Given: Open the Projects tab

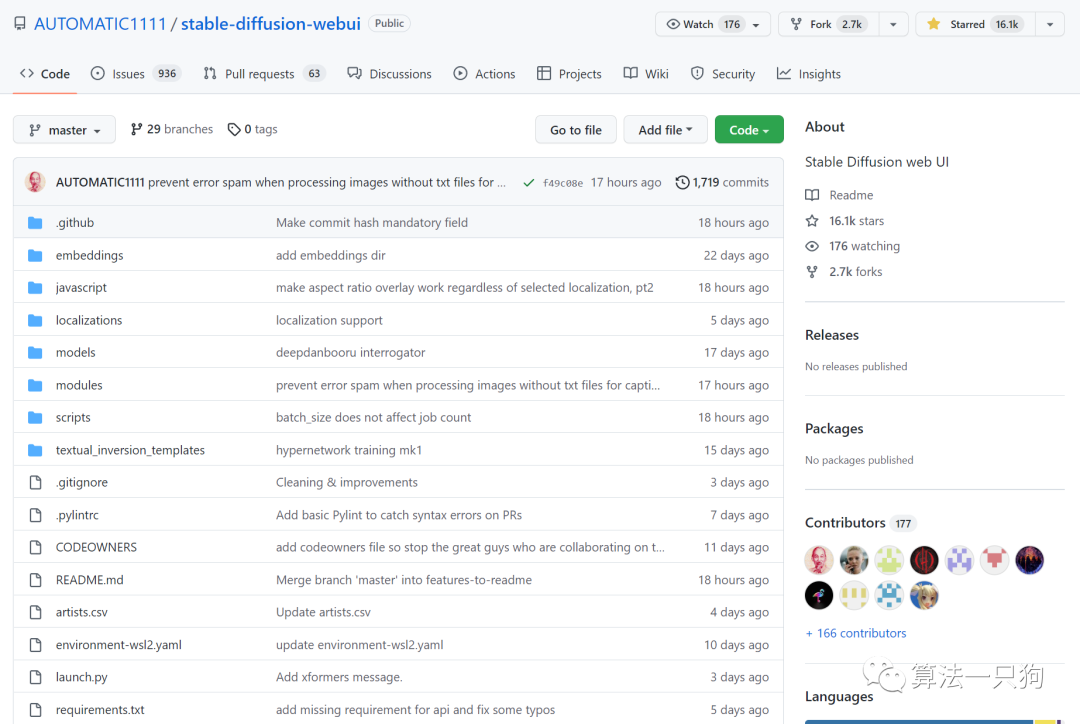Looking at the screenshot, I should point(569,74).
